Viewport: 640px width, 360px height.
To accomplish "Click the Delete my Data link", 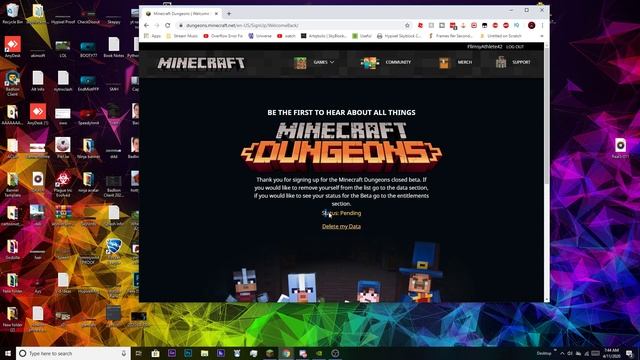I will (x=341, y=227).
